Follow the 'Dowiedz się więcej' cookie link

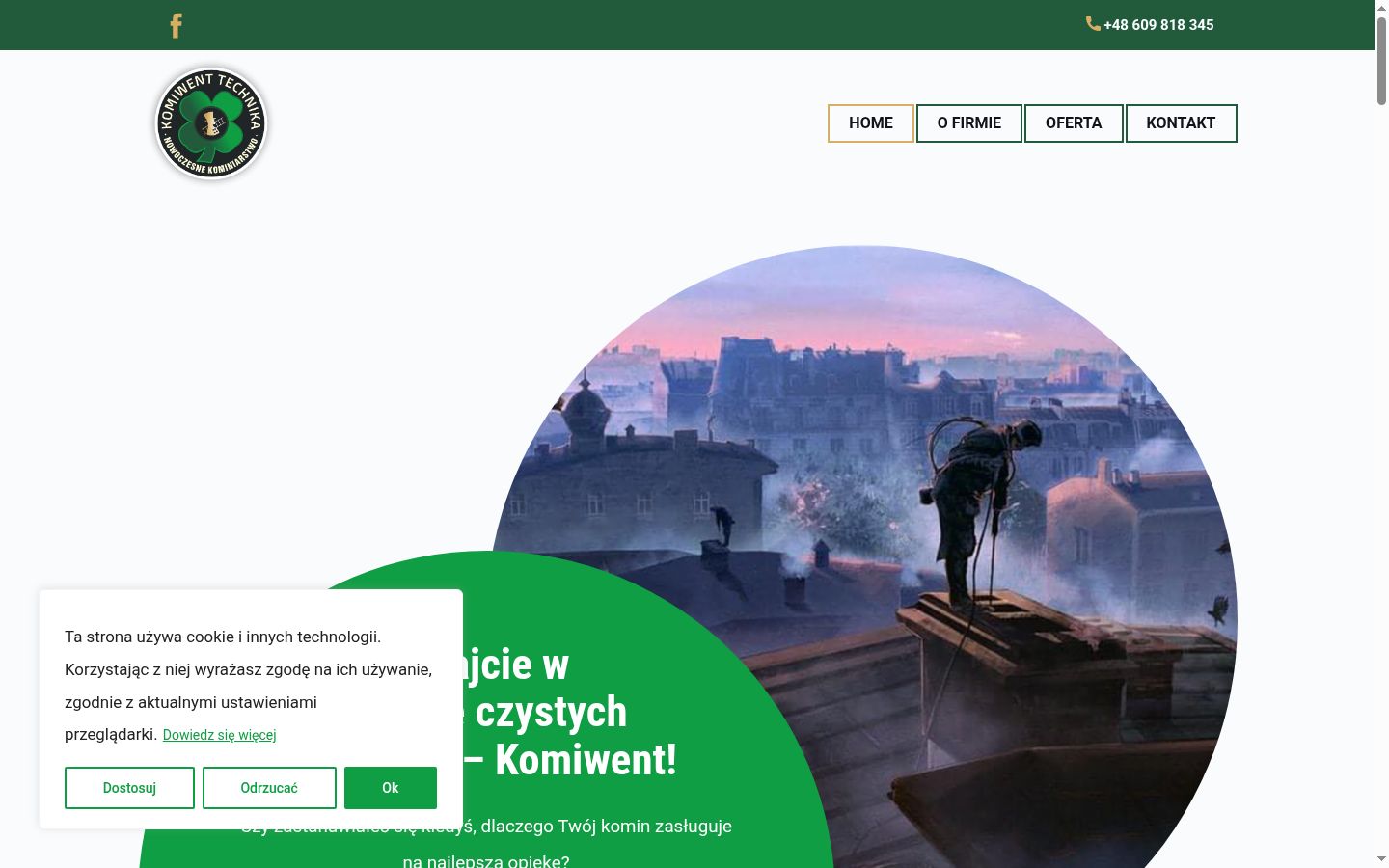(x=219, y=735)
